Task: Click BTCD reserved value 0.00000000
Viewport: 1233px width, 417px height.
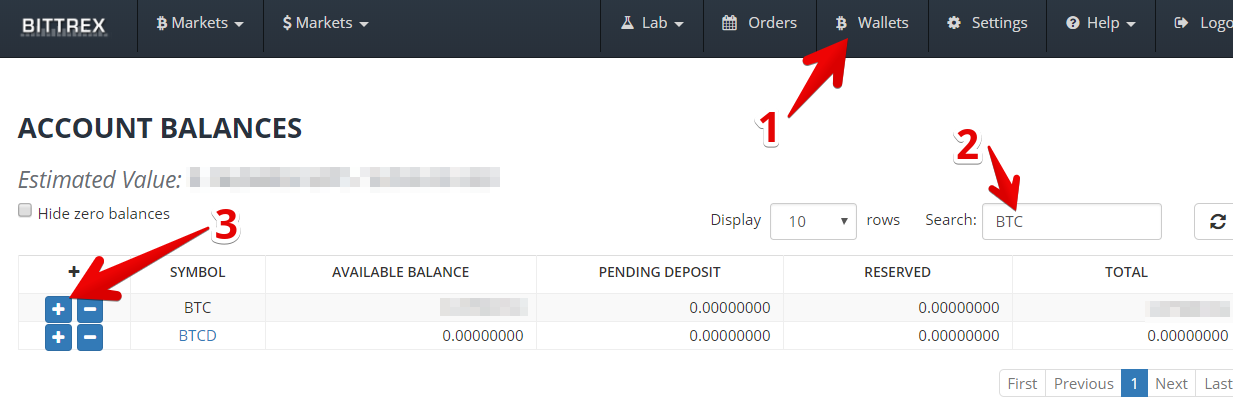Action: click(x=959, y=336)
